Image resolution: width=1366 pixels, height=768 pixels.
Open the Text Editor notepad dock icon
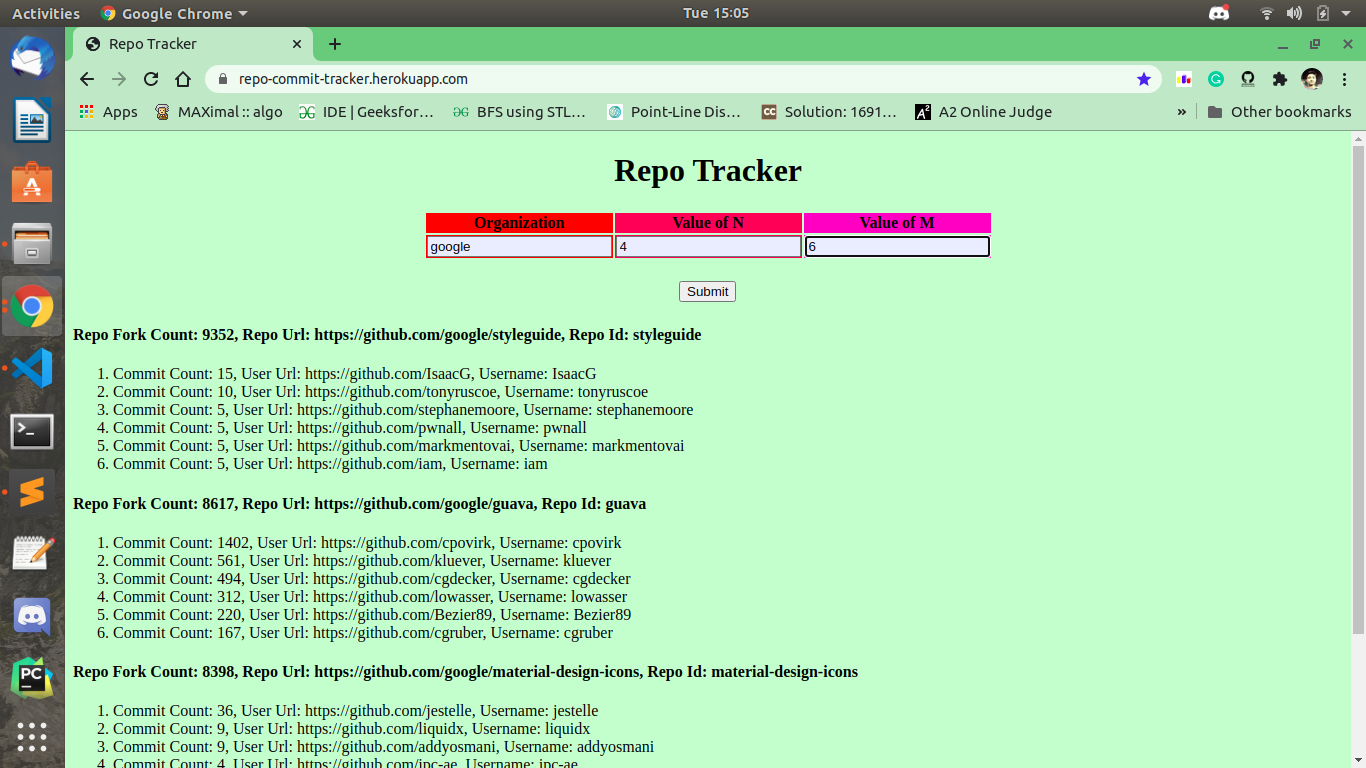coord(32,554)
